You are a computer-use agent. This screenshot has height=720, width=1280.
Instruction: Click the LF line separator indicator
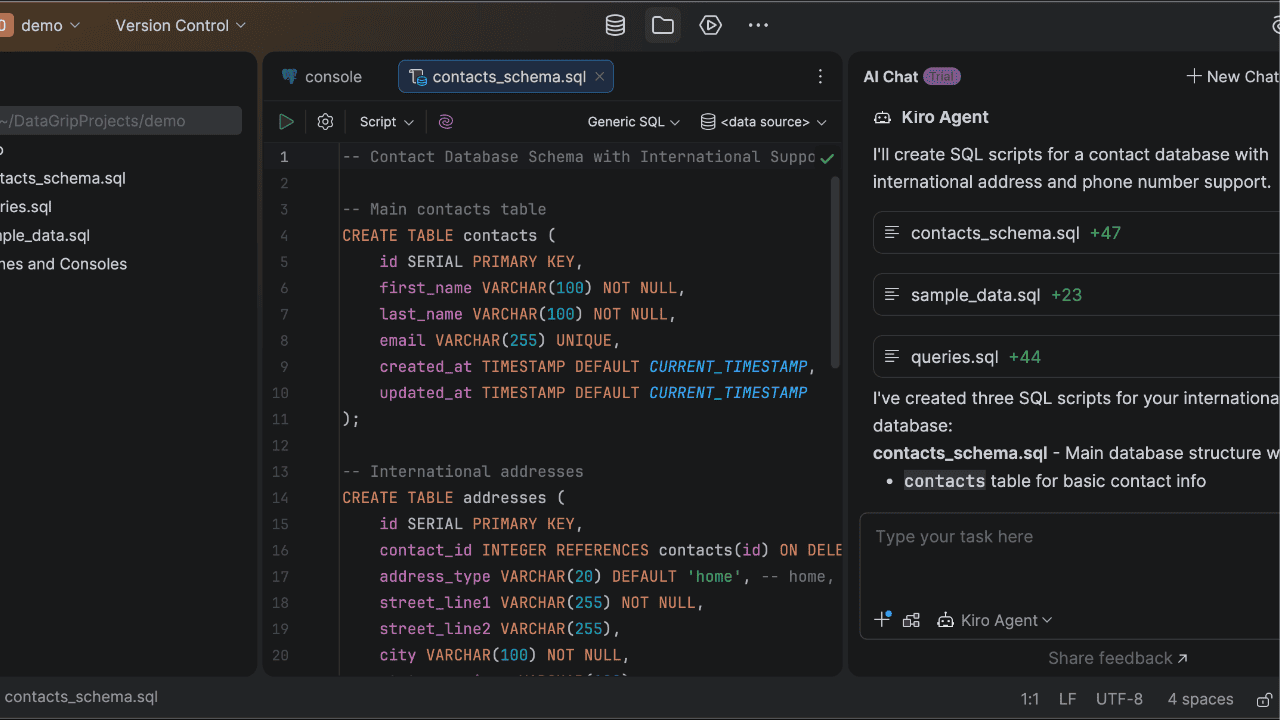coord(1068,699)
